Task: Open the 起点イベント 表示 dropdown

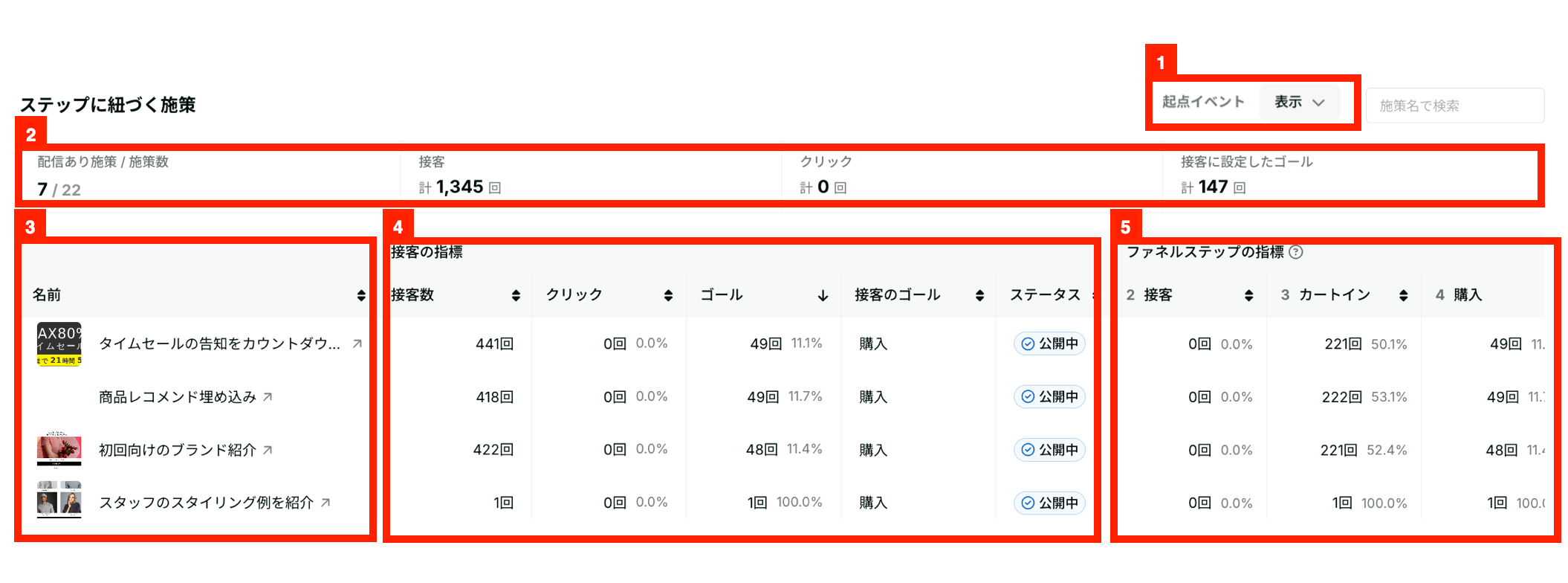Action: point(1300,102)
